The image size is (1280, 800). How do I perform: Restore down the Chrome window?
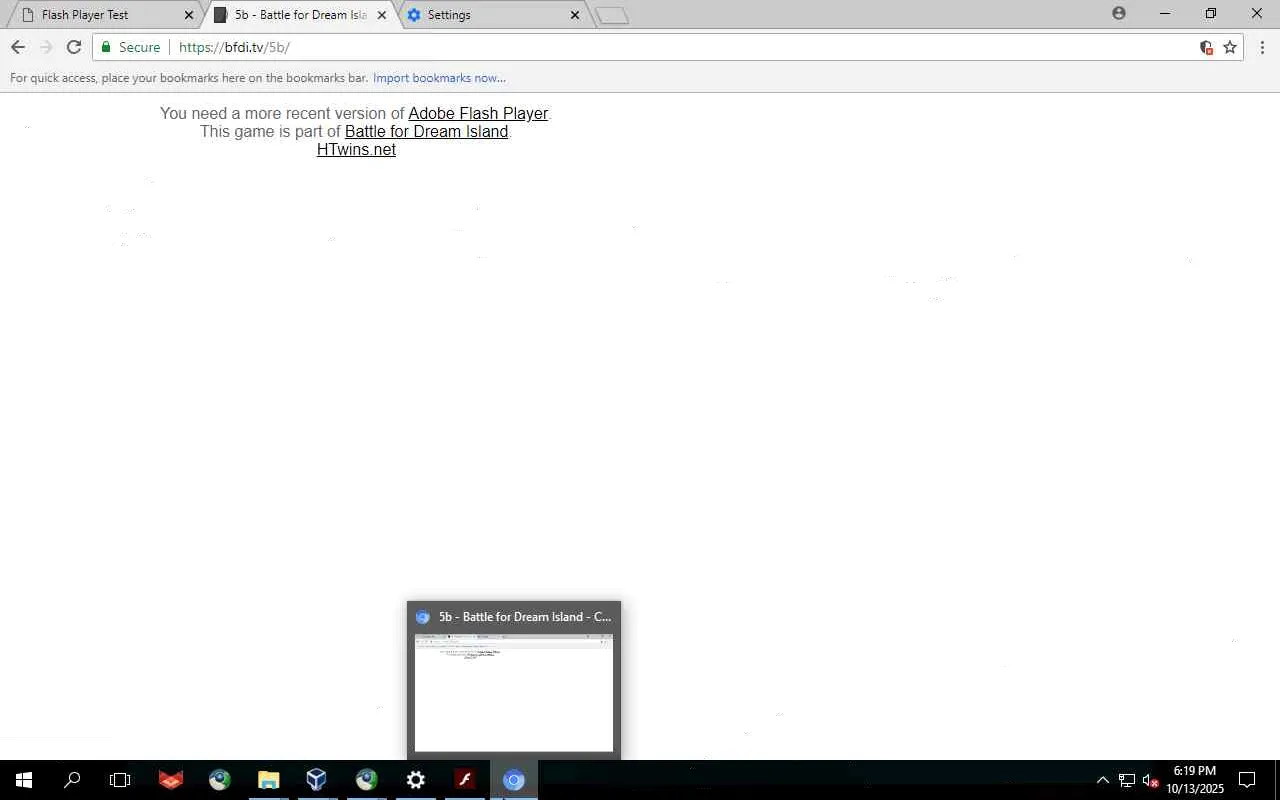1211,13
